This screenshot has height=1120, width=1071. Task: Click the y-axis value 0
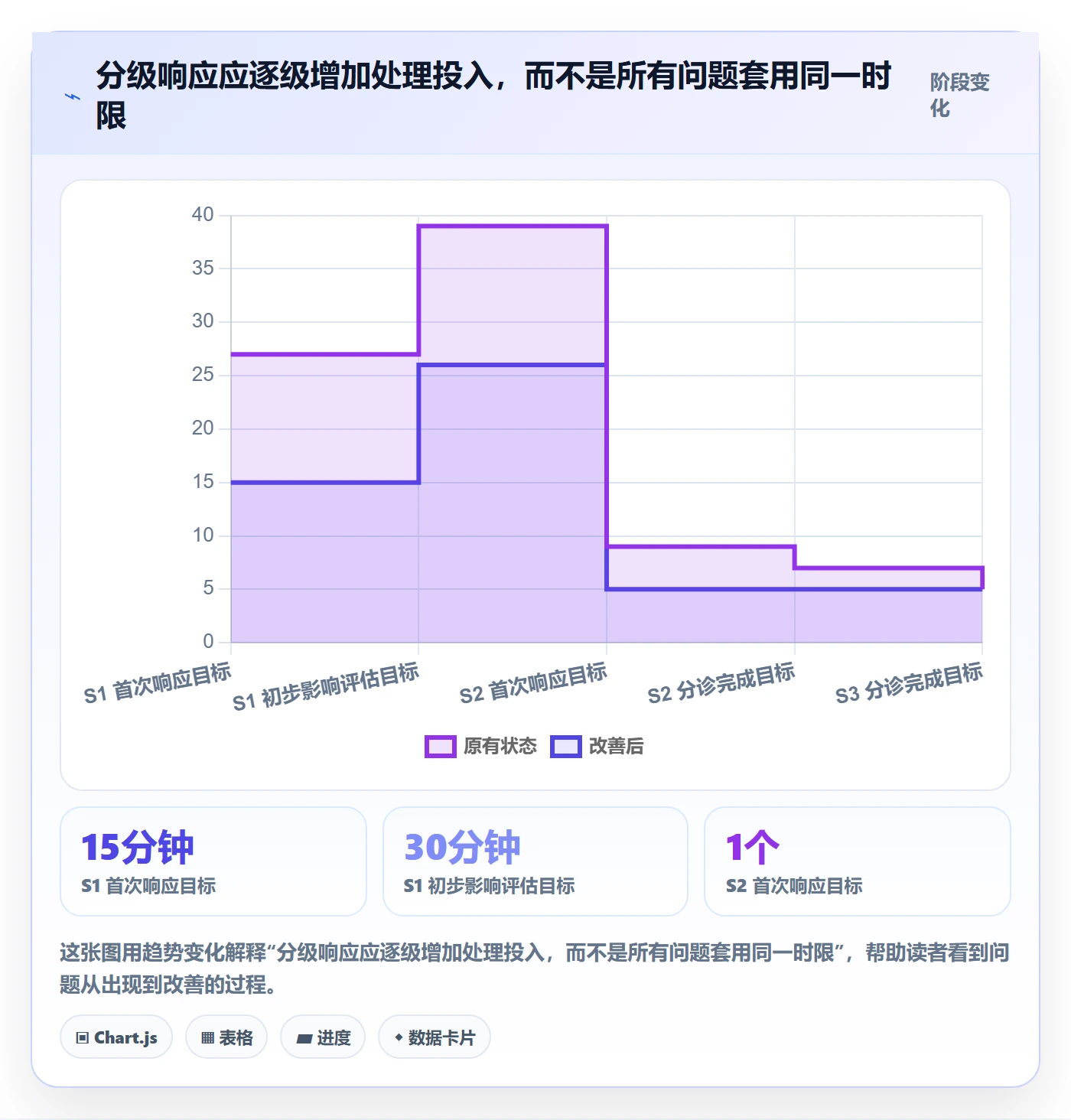(x=208, y=641)
